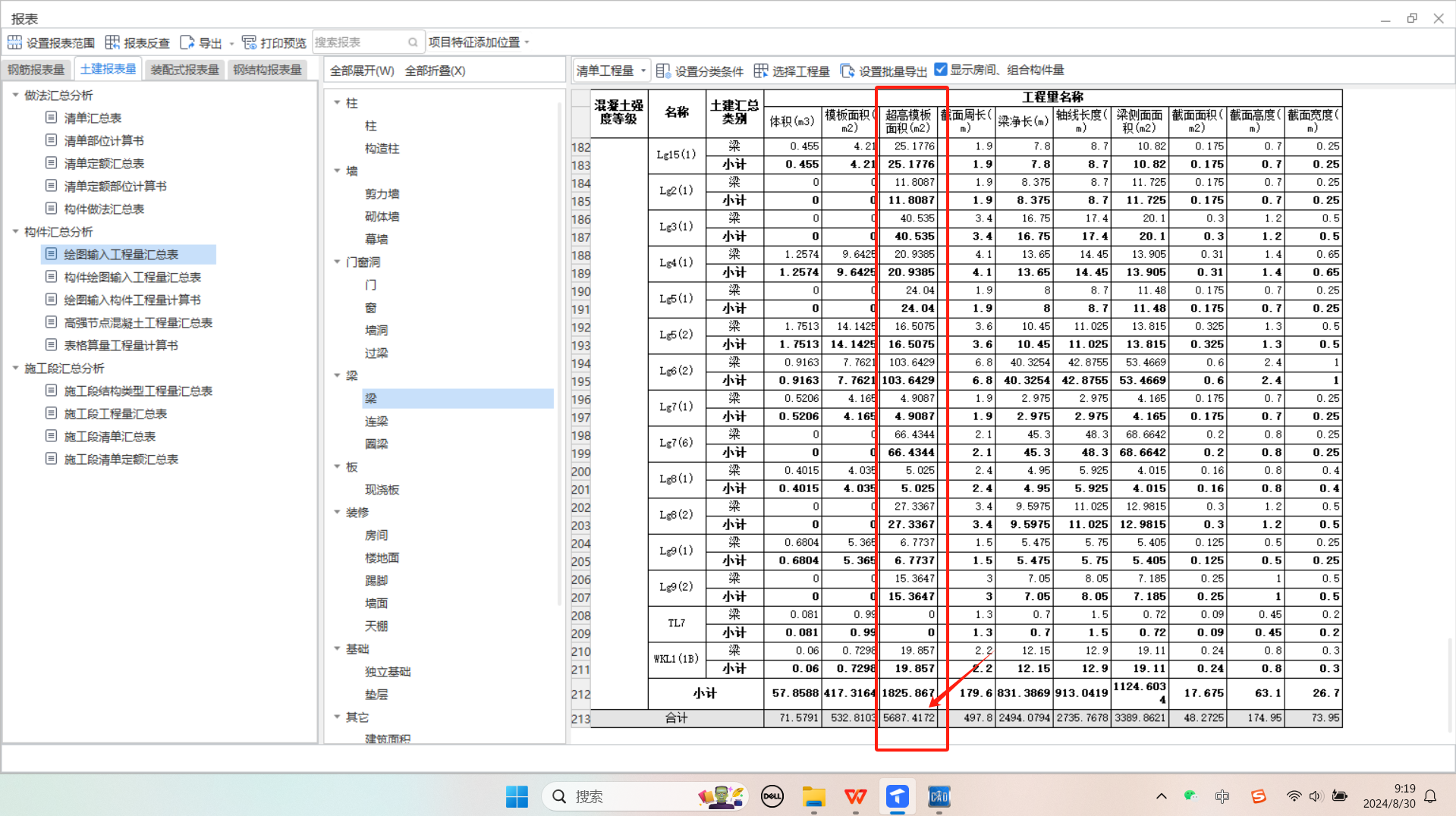Screen dimensions: 1456x816
Task: Open 表格算量工程量计算书 report
Action: 121,345
